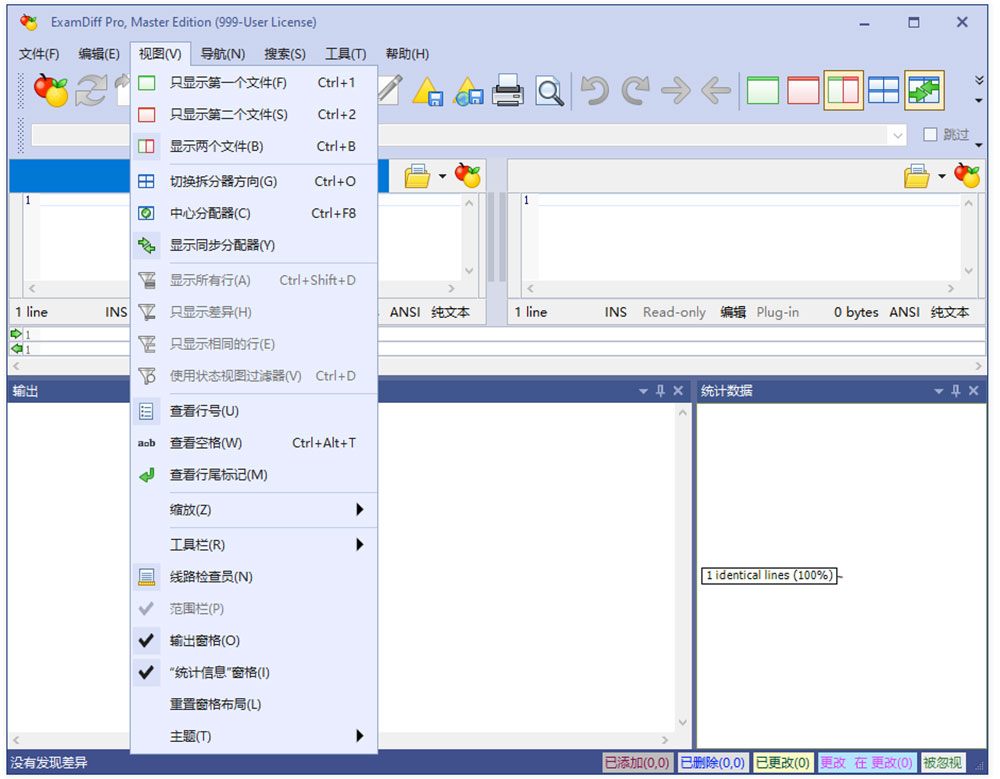This screenshot has height=779, width=1000.
Task: Click the save HTML report globe icon
Action: 469,91
